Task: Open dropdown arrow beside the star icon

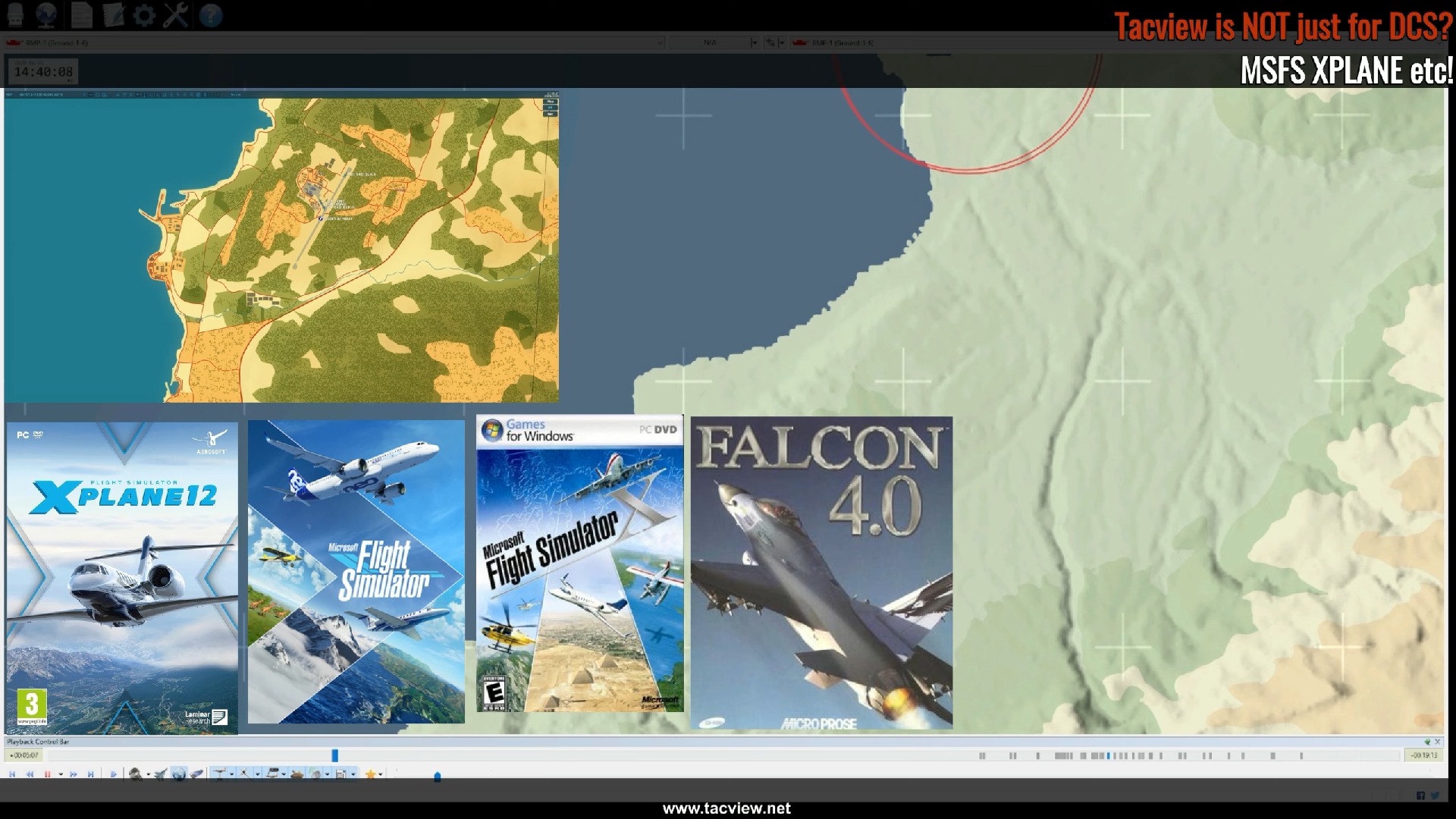Action: (x=381, y=774)
